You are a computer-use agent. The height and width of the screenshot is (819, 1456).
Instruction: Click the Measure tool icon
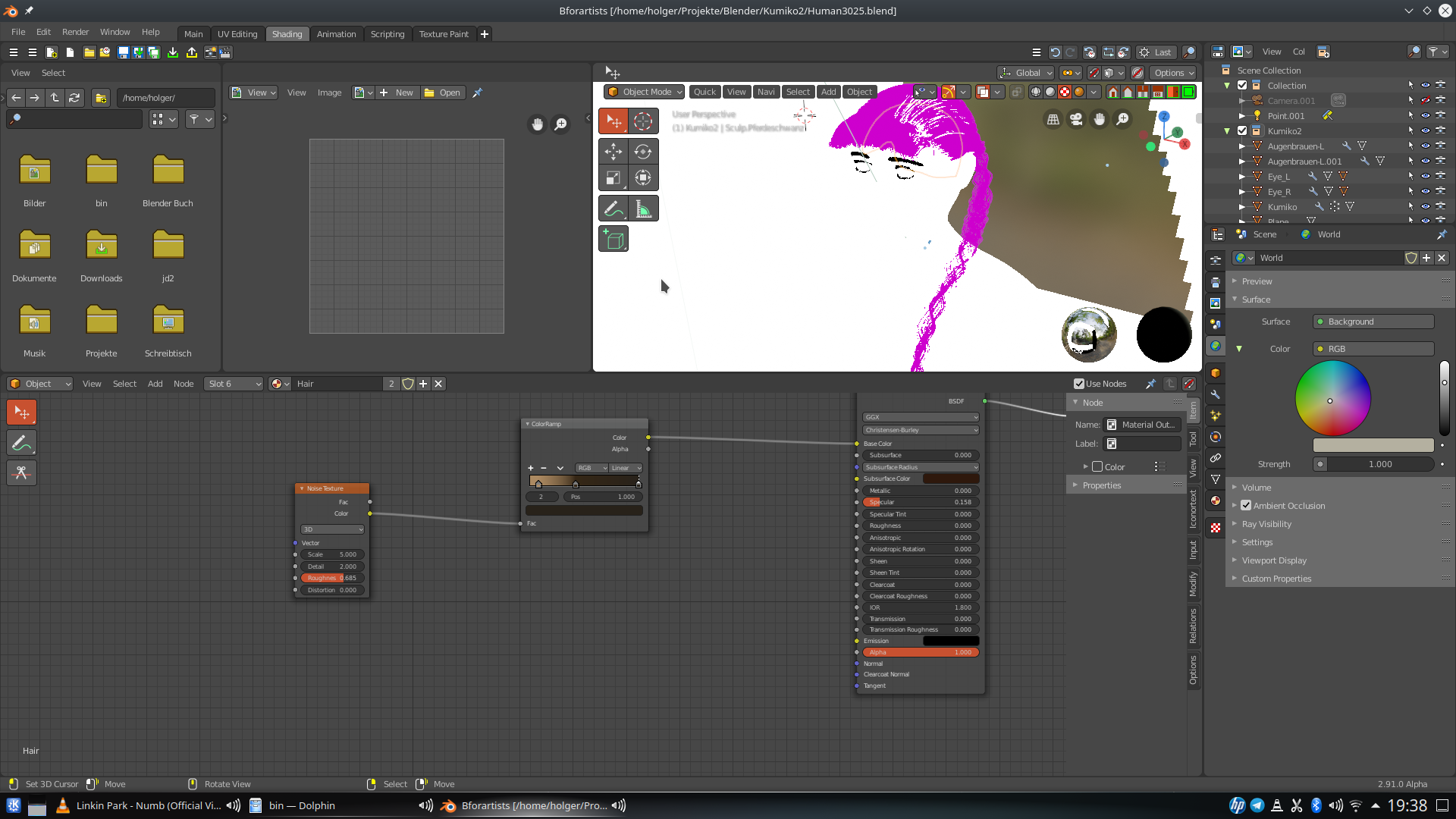643,209
